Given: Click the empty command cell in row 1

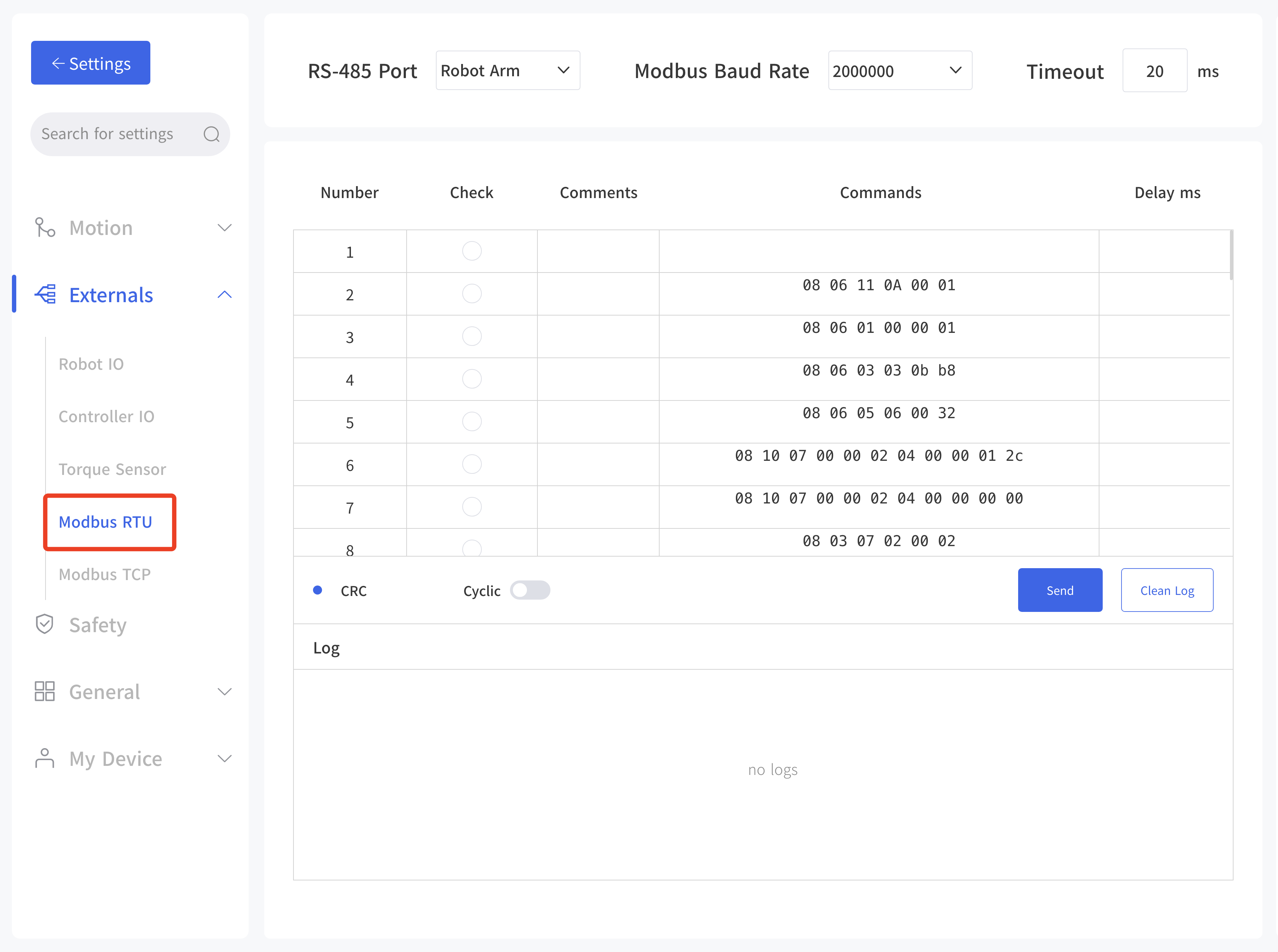Looking at the screenshot, I should (879, 251).
